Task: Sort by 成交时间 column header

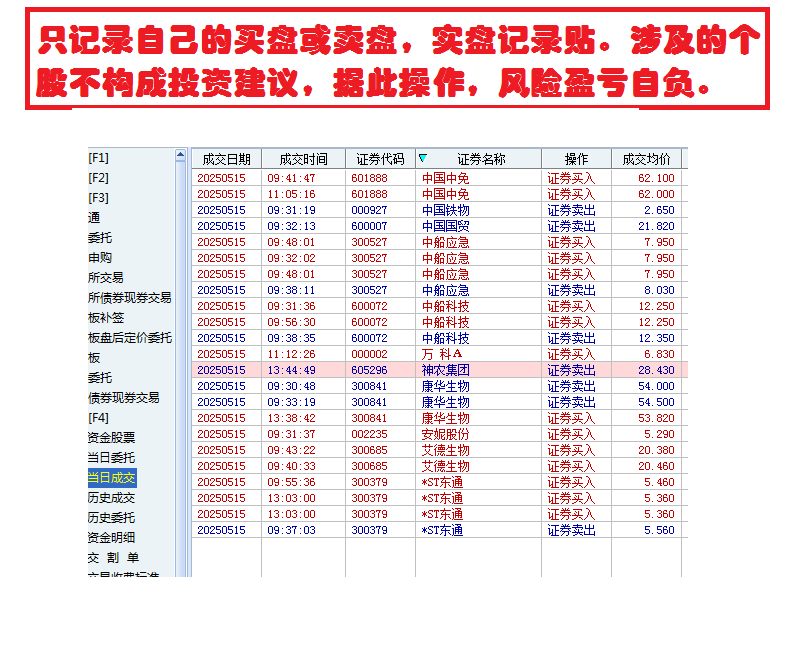Action: (303, 159)
